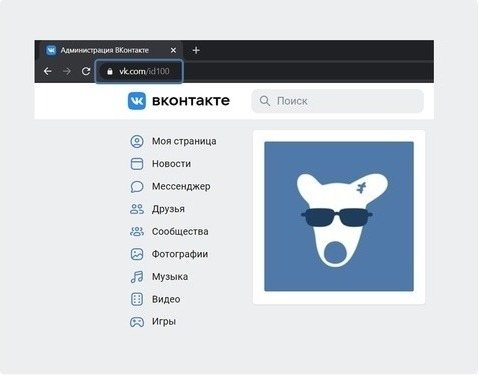Image resolution: width=479 pixels, height=375 pixels.
Task: Click the Сообщества group icon
Action: [137, 232]
